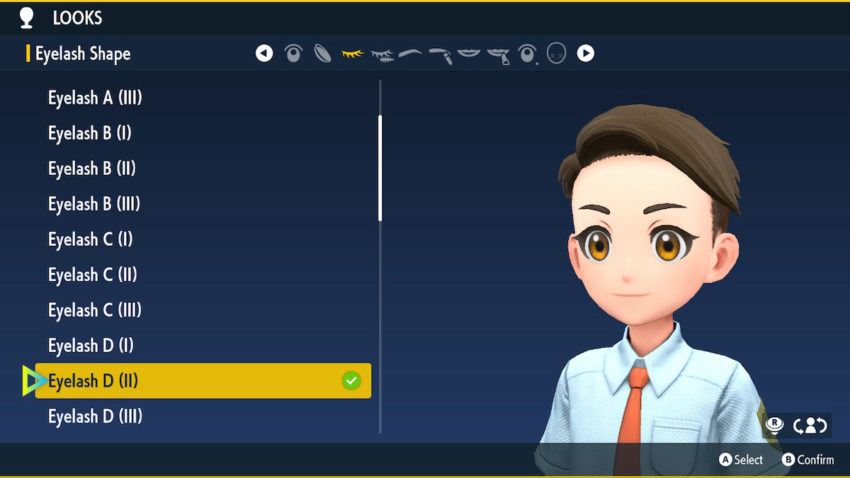
Task: Open the Mouth Shape lips icon
Action: point(469,53)
